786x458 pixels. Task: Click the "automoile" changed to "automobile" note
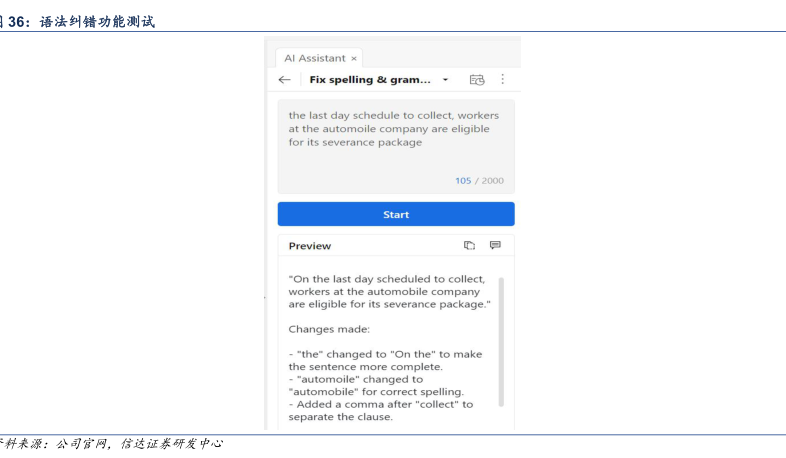(x=375, y=386)
